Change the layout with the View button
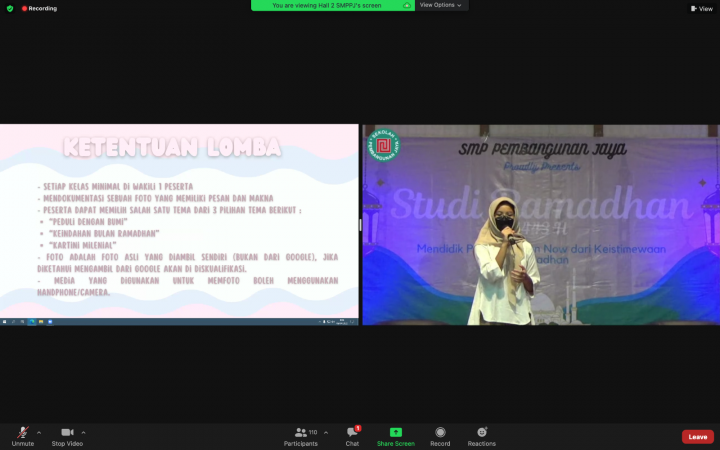720x450 pixels. click(x=702, y=8)
